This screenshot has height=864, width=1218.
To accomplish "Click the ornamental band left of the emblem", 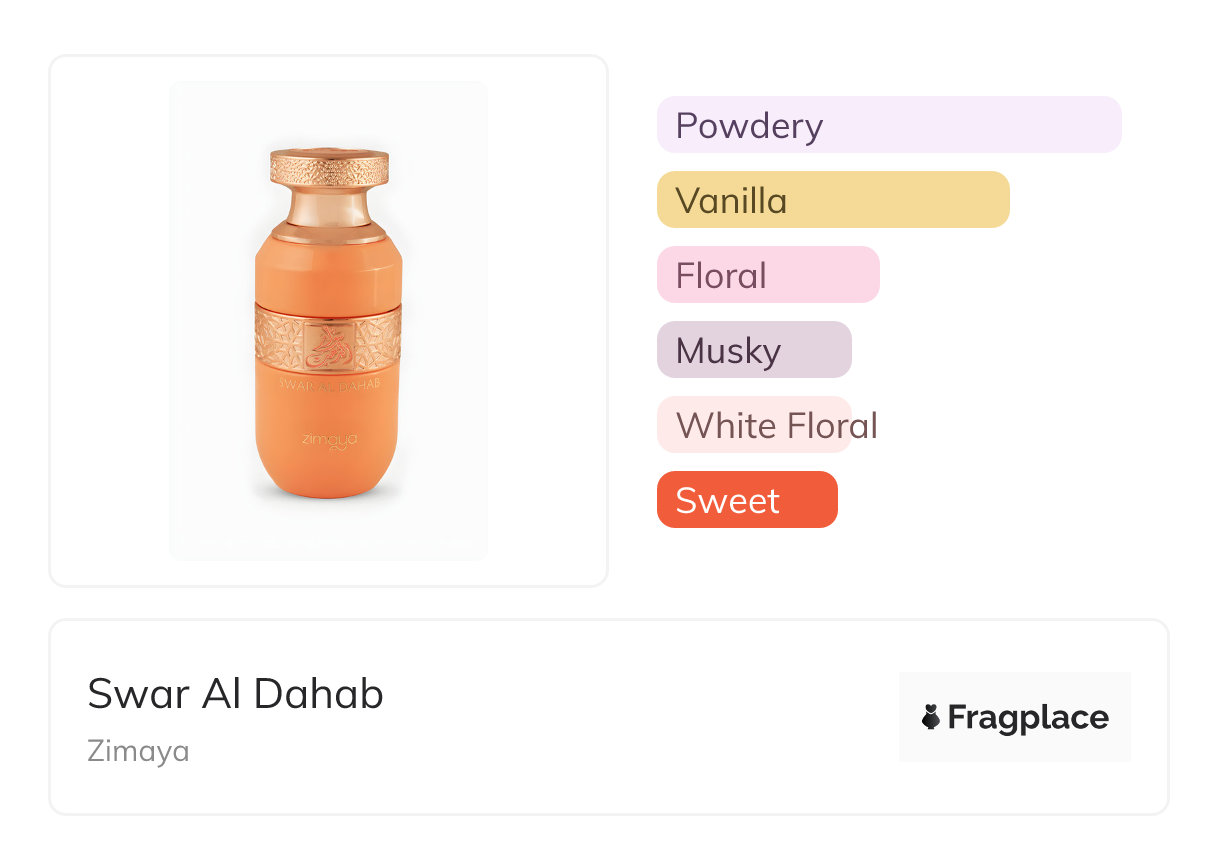I will pyautogui.click(x=279, y=342).
